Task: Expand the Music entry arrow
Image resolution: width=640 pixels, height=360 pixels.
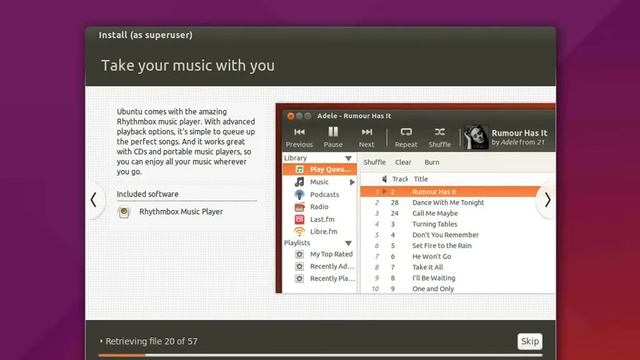Action: click(352, 182)
